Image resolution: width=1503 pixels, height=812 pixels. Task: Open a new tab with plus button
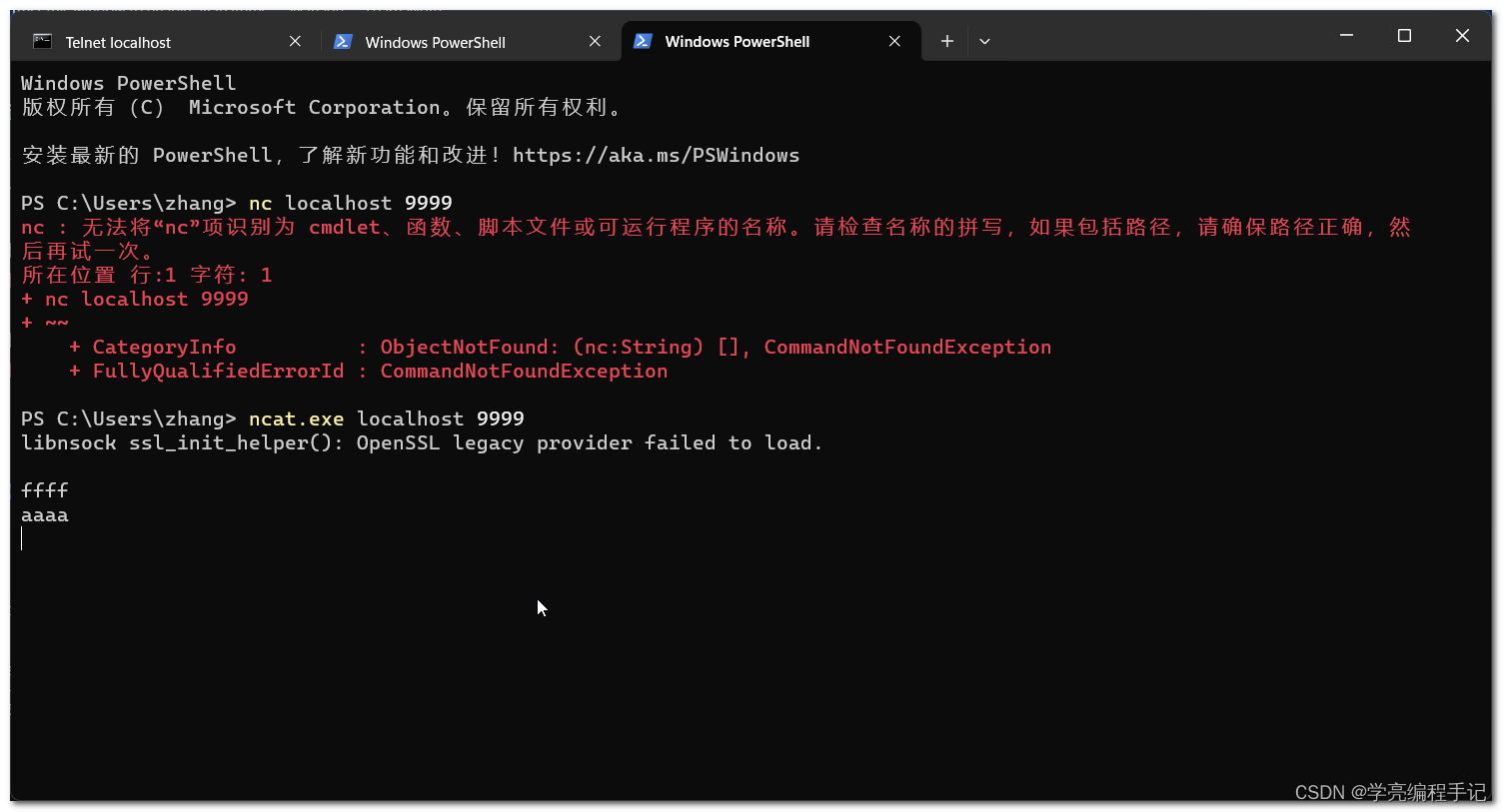click(947, 41)
